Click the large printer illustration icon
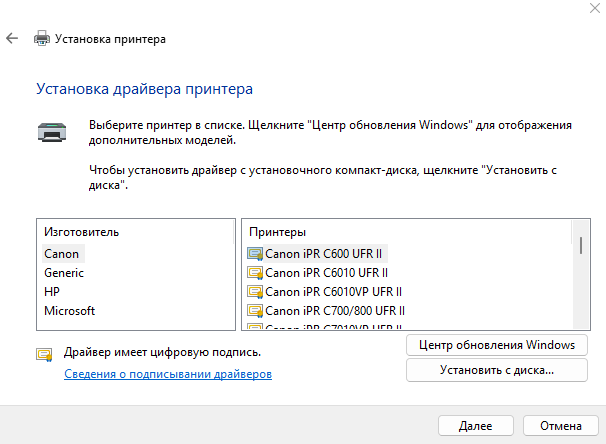Screen dimensions: 606x444 pos(52,129)
